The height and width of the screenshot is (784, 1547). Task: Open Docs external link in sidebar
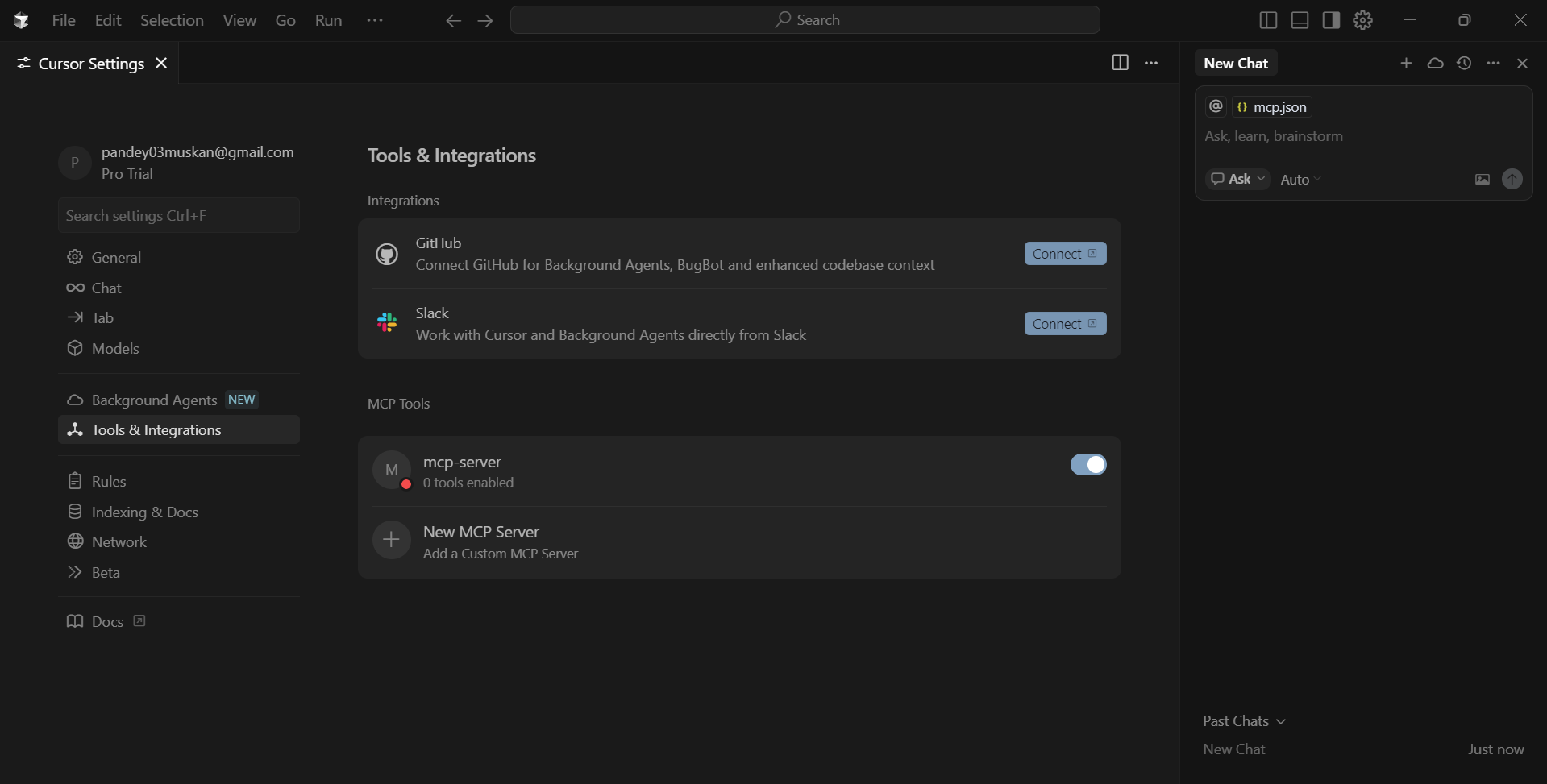[106, 621]
